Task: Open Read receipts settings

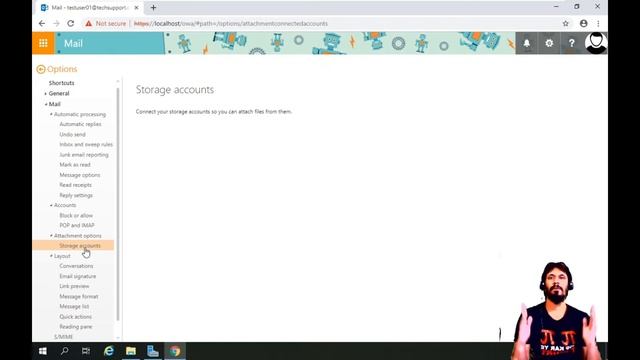Action: (76, 185)
